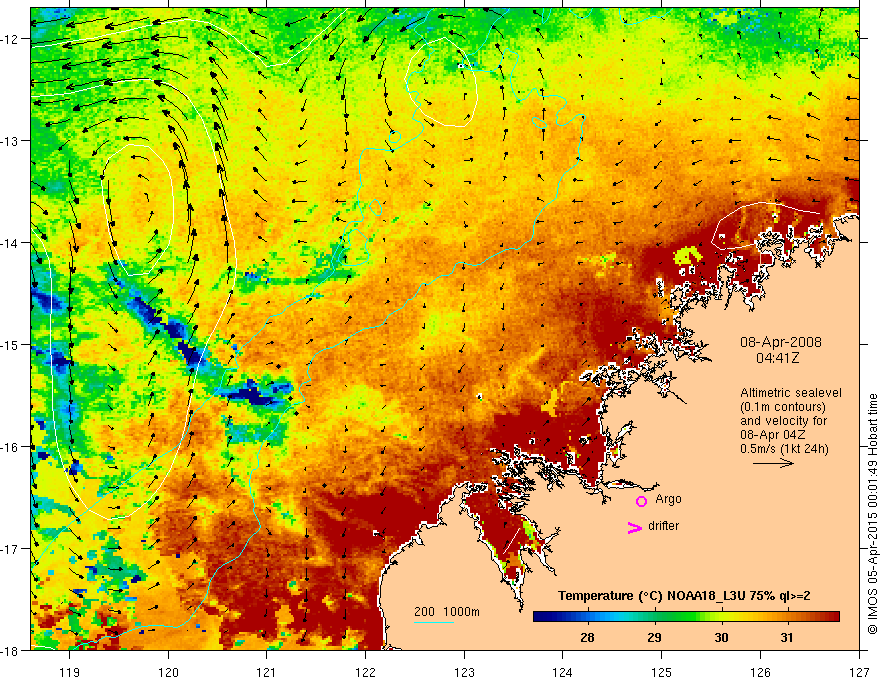Click longitude axis label 124
880x680 pixels.
563,672
